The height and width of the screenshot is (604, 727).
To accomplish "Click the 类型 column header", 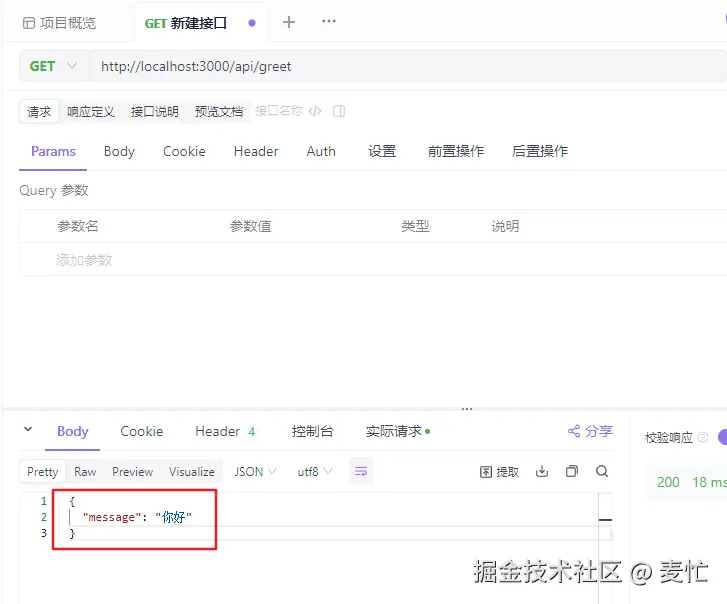I will pyautogui.click(x=415, y=226).
